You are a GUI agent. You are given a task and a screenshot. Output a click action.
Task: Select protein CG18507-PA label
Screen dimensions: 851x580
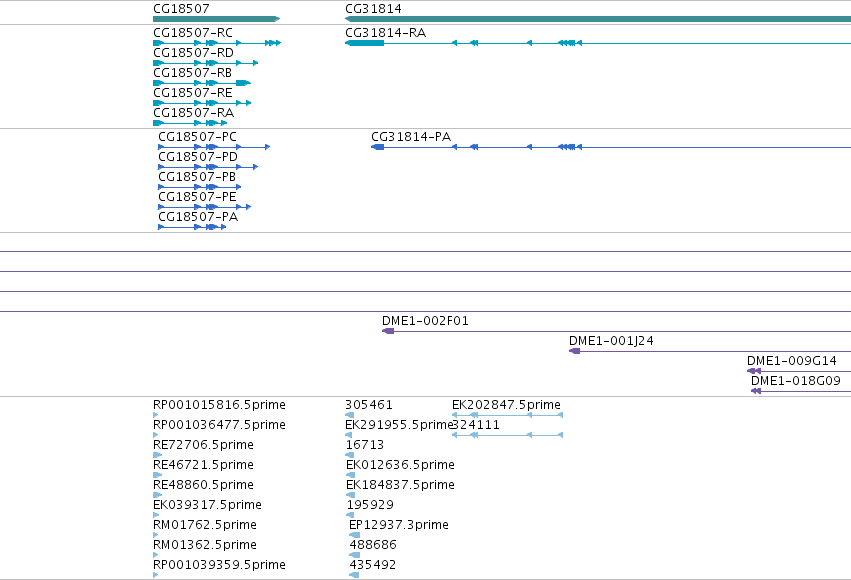(x=198, y=217)
